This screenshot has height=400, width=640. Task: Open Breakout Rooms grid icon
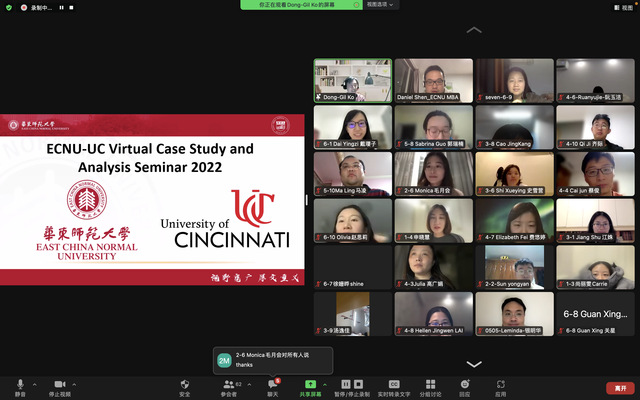click(431, 384)
